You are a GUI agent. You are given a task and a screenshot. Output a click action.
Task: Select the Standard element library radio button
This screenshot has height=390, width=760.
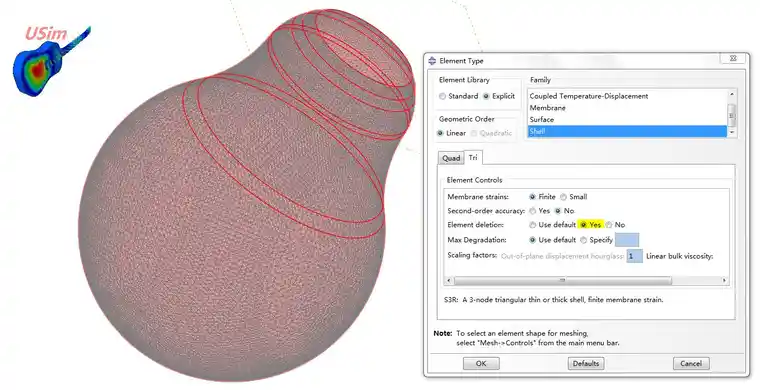coord(442,96)
